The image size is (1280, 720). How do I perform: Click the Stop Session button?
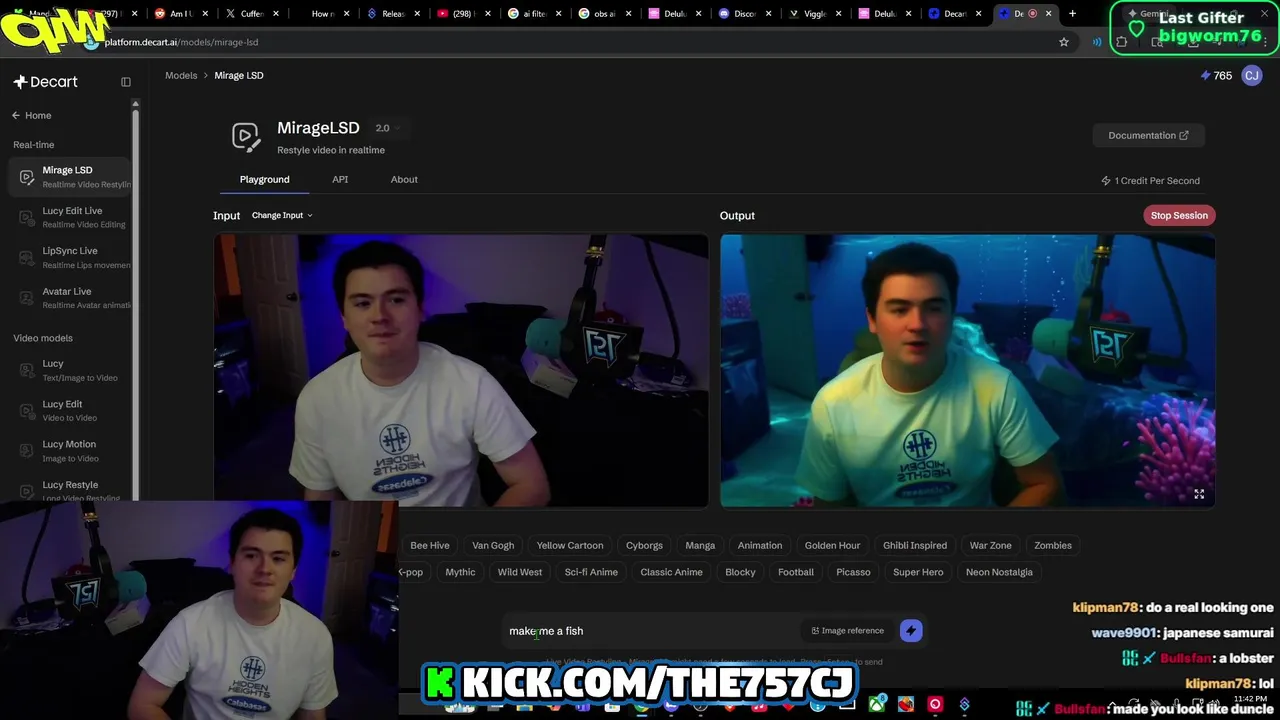click(x=1179, y=215)
